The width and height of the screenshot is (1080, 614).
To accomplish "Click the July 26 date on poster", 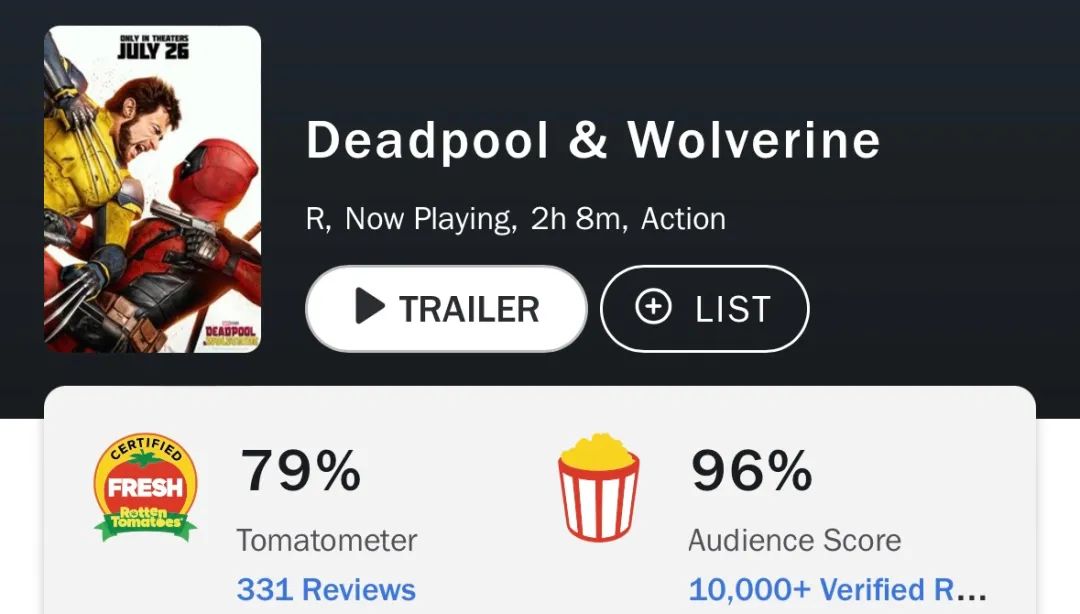I will pos(152,49).
